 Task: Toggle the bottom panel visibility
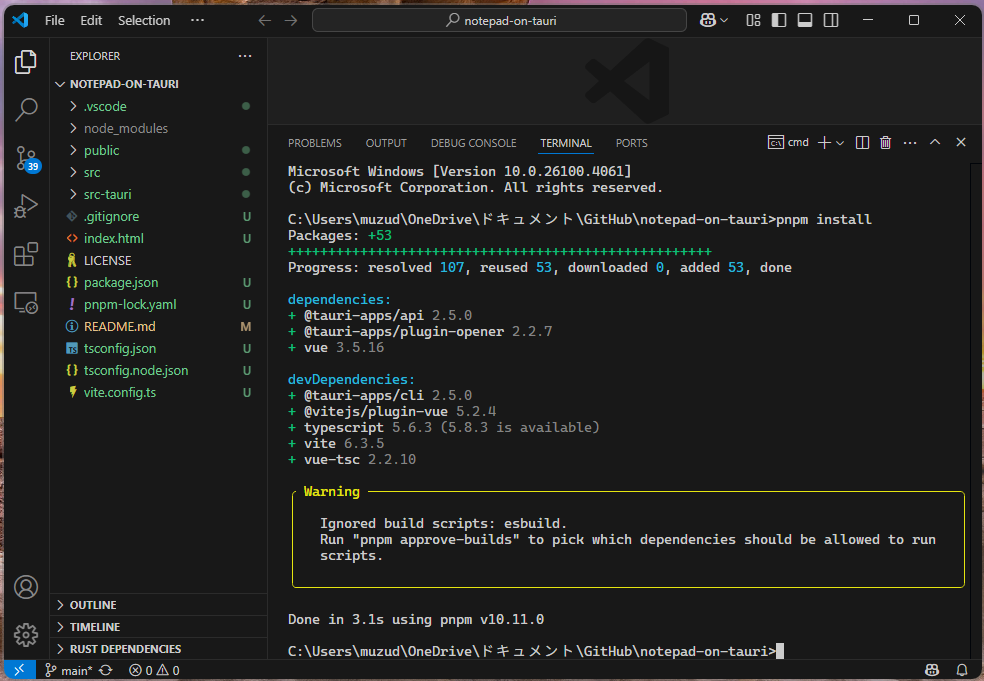(x=805, y=20)
